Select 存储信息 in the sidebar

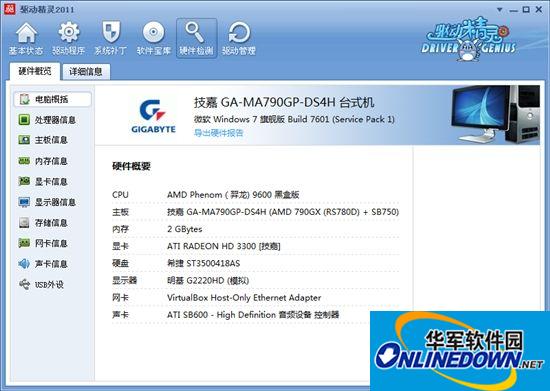[43, 223]
